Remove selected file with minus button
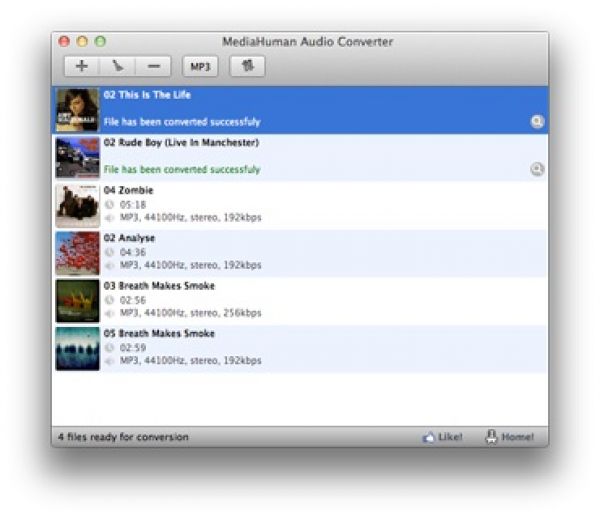 153,66
